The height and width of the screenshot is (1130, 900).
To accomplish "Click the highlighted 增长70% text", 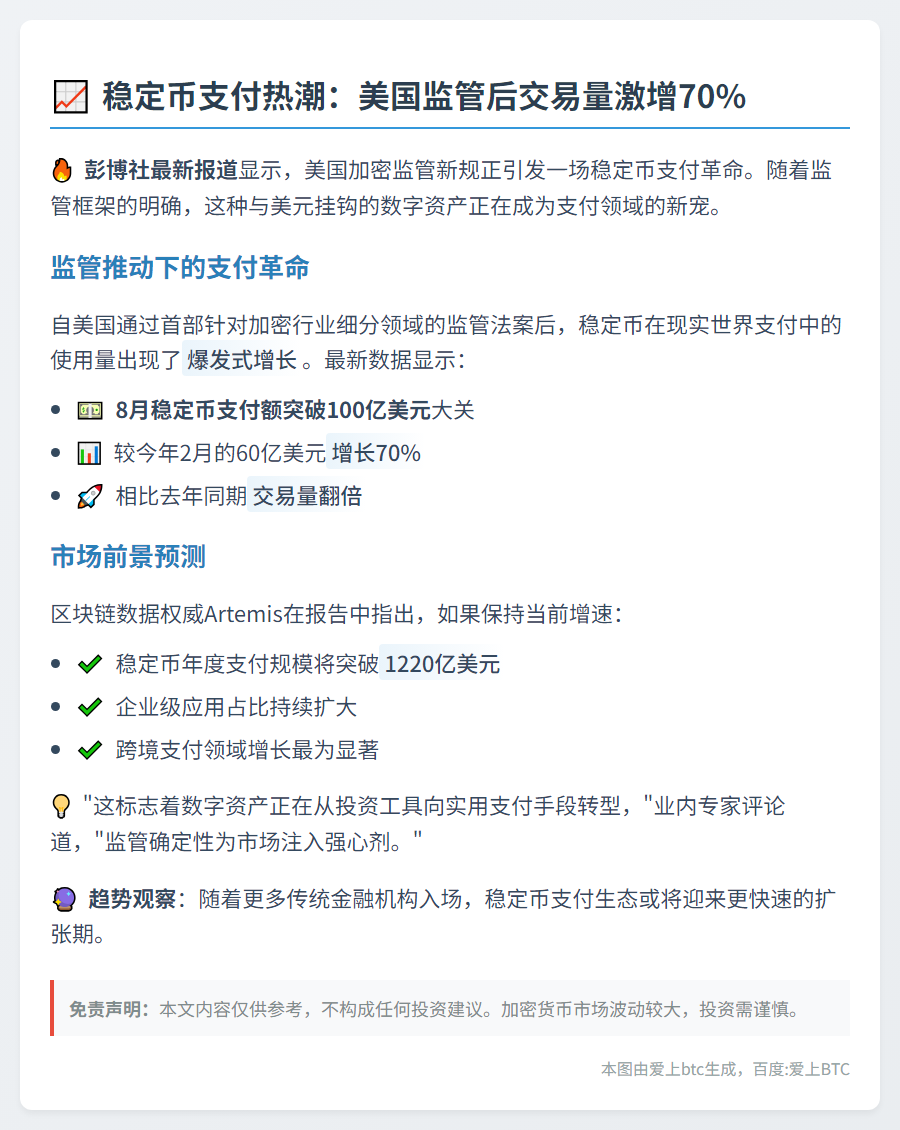I will pos(376,454).
